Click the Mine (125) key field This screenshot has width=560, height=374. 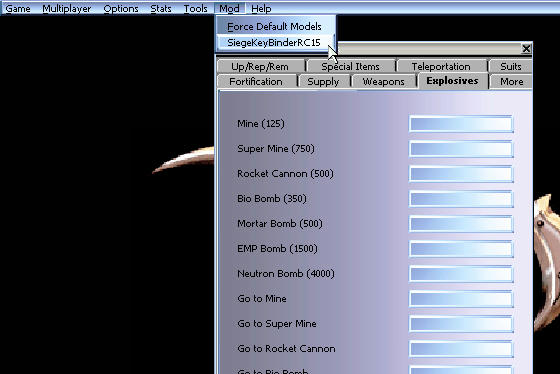[461, 124]
